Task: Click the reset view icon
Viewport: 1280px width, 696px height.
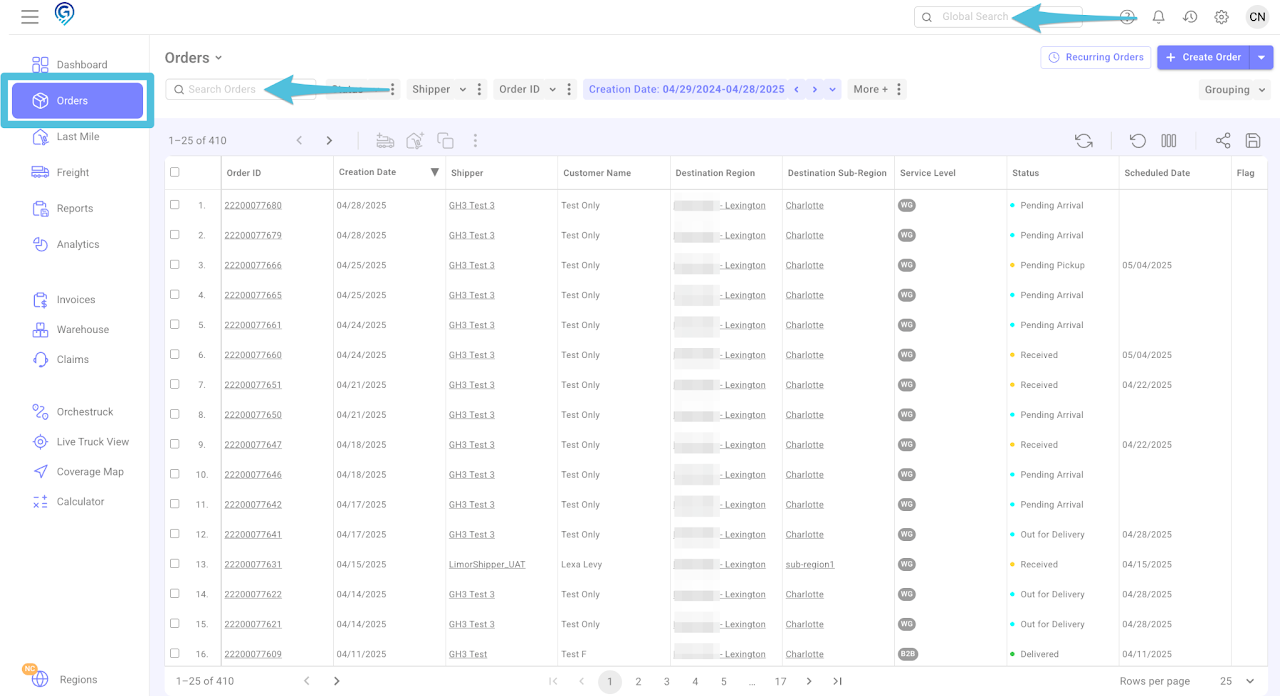Action: 1137,141
